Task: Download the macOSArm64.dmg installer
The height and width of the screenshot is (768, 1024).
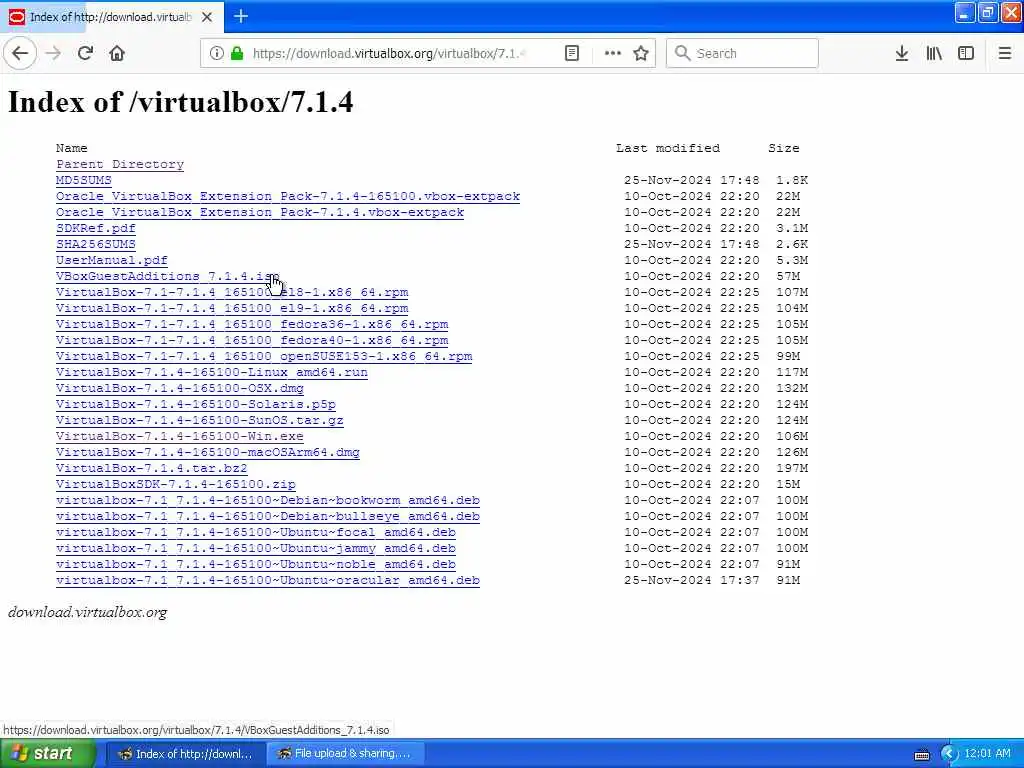Action: 208,453
